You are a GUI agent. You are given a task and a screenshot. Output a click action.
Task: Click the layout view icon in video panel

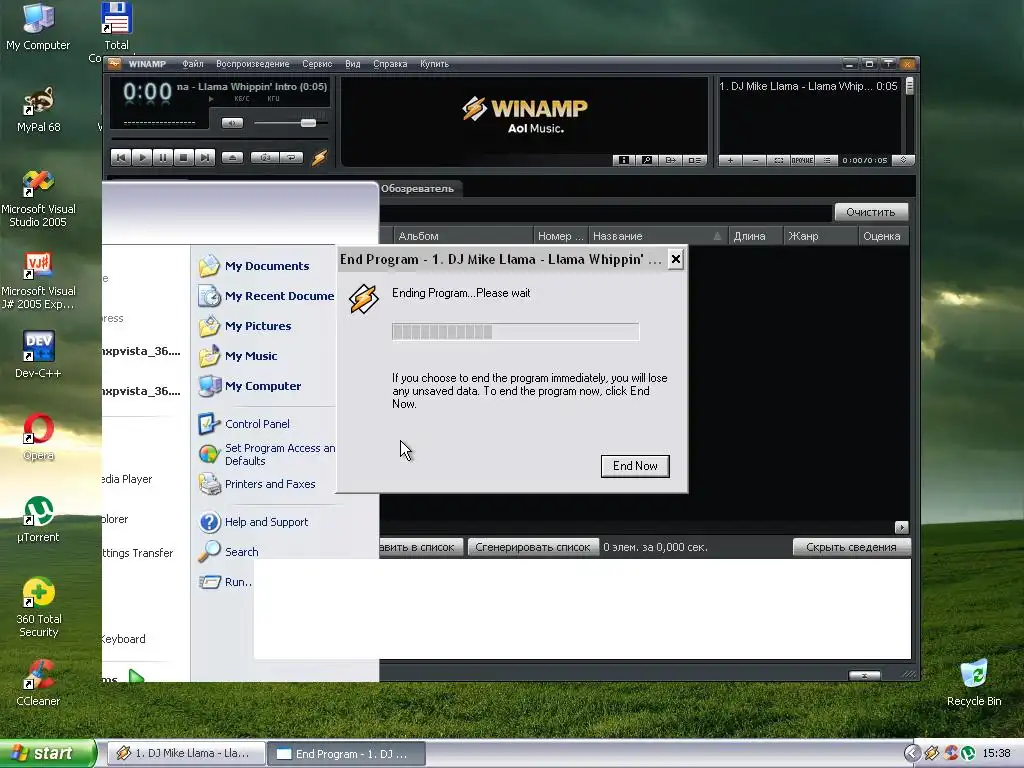694,160
